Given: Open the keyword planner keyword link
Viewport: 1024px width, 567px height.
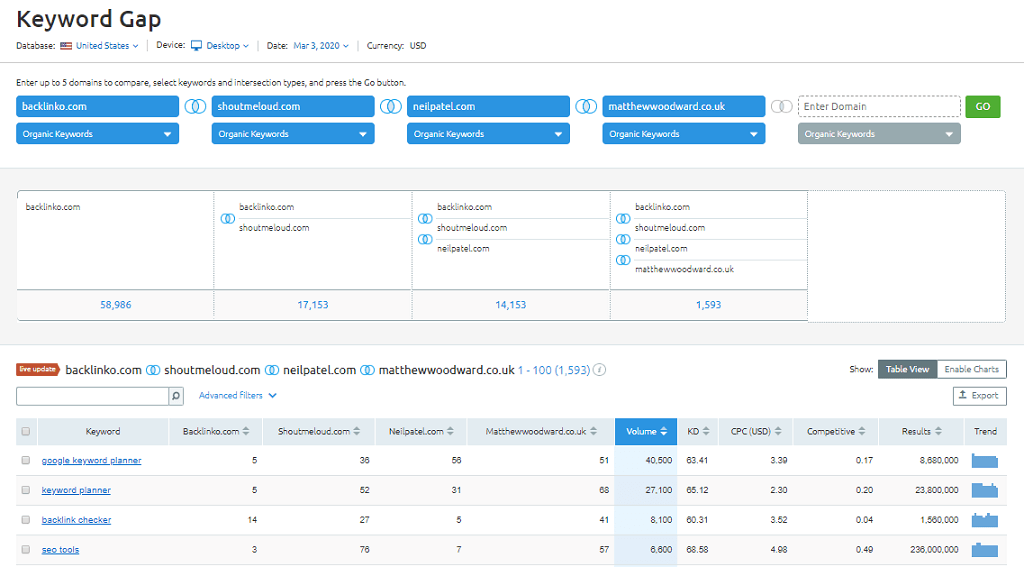Looking at the screenshot, I should [76, 490].
